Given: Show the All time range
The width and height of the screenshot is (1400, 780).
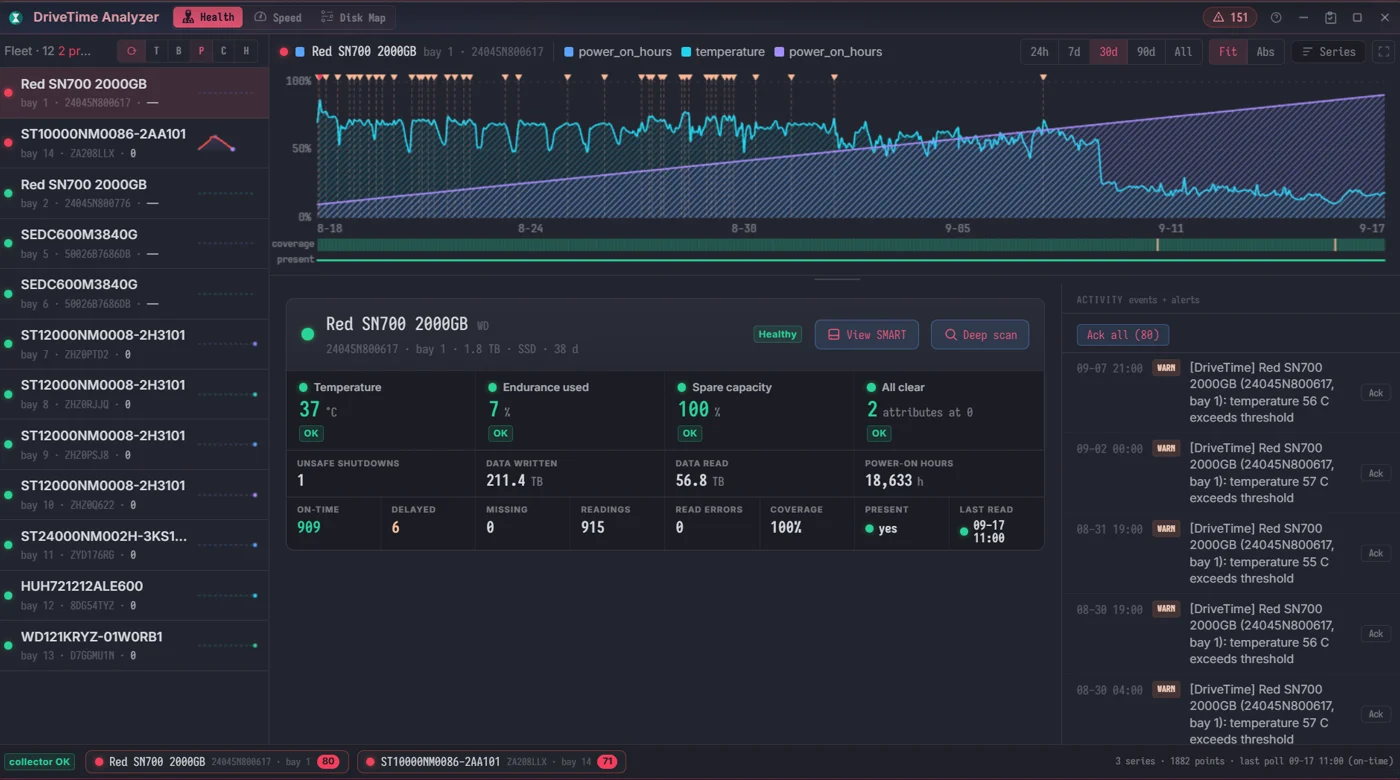Looking at the screenshot, I should [x=1183, y=52].
